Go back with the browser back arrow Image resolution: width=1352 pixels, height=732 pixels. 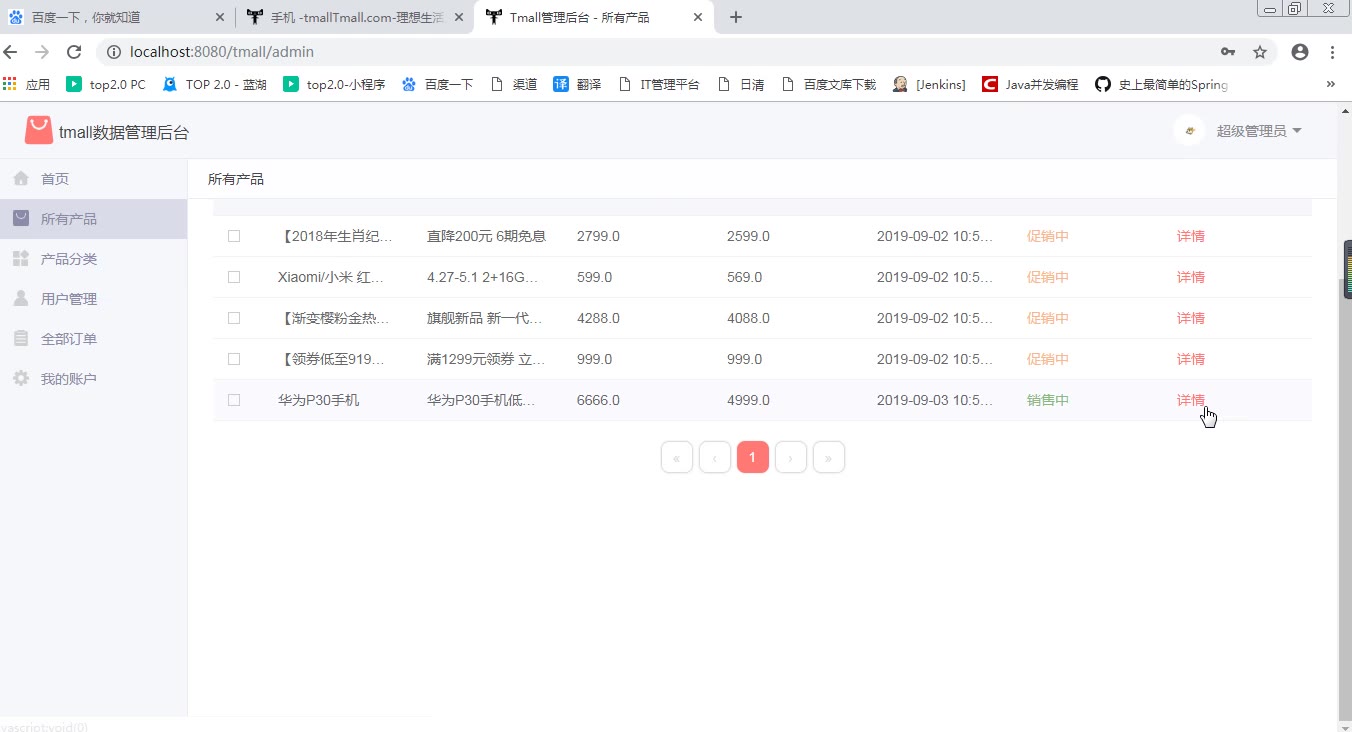[11, 52]
